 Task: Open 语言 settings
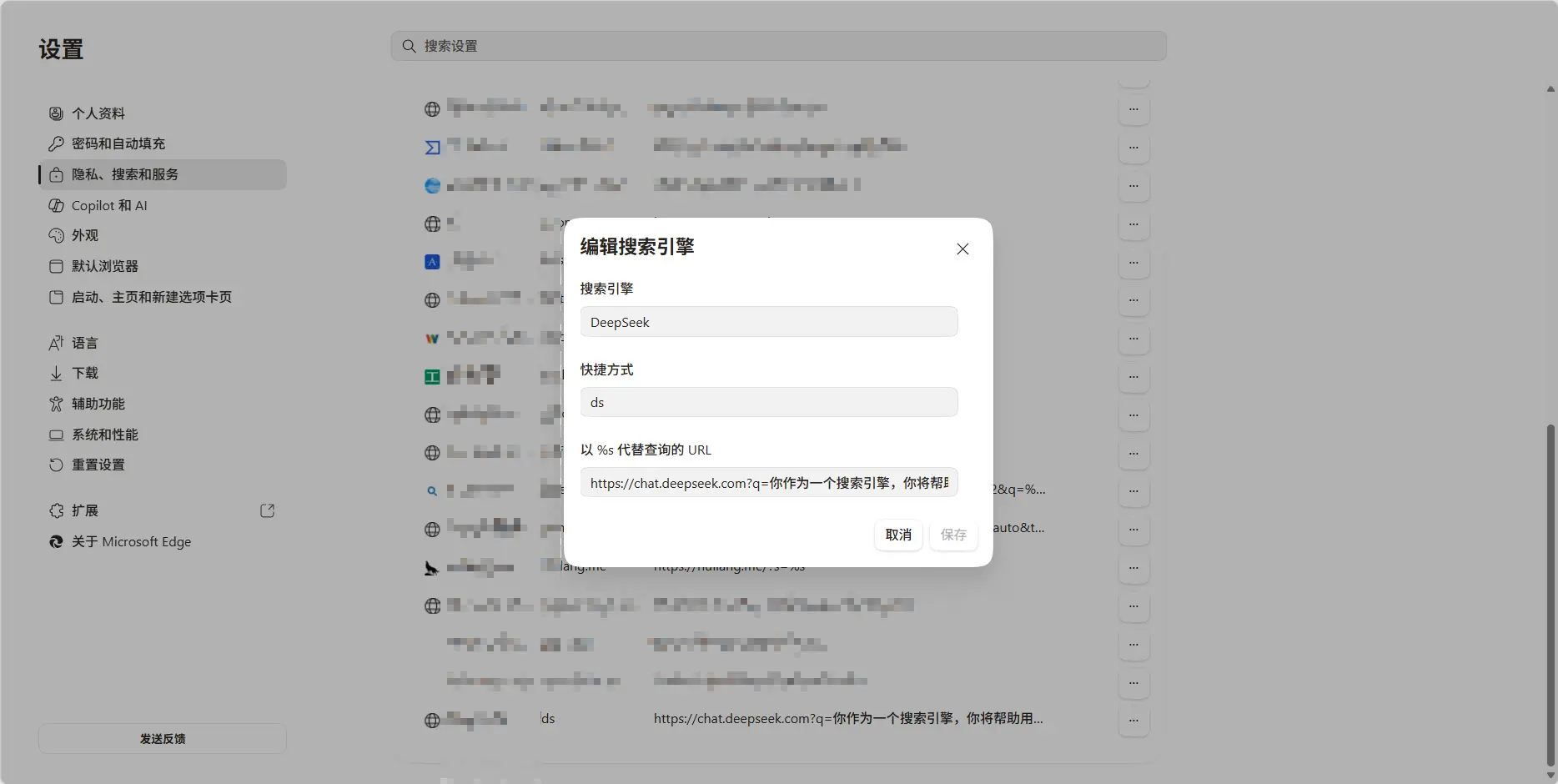[x=163, y=343]
